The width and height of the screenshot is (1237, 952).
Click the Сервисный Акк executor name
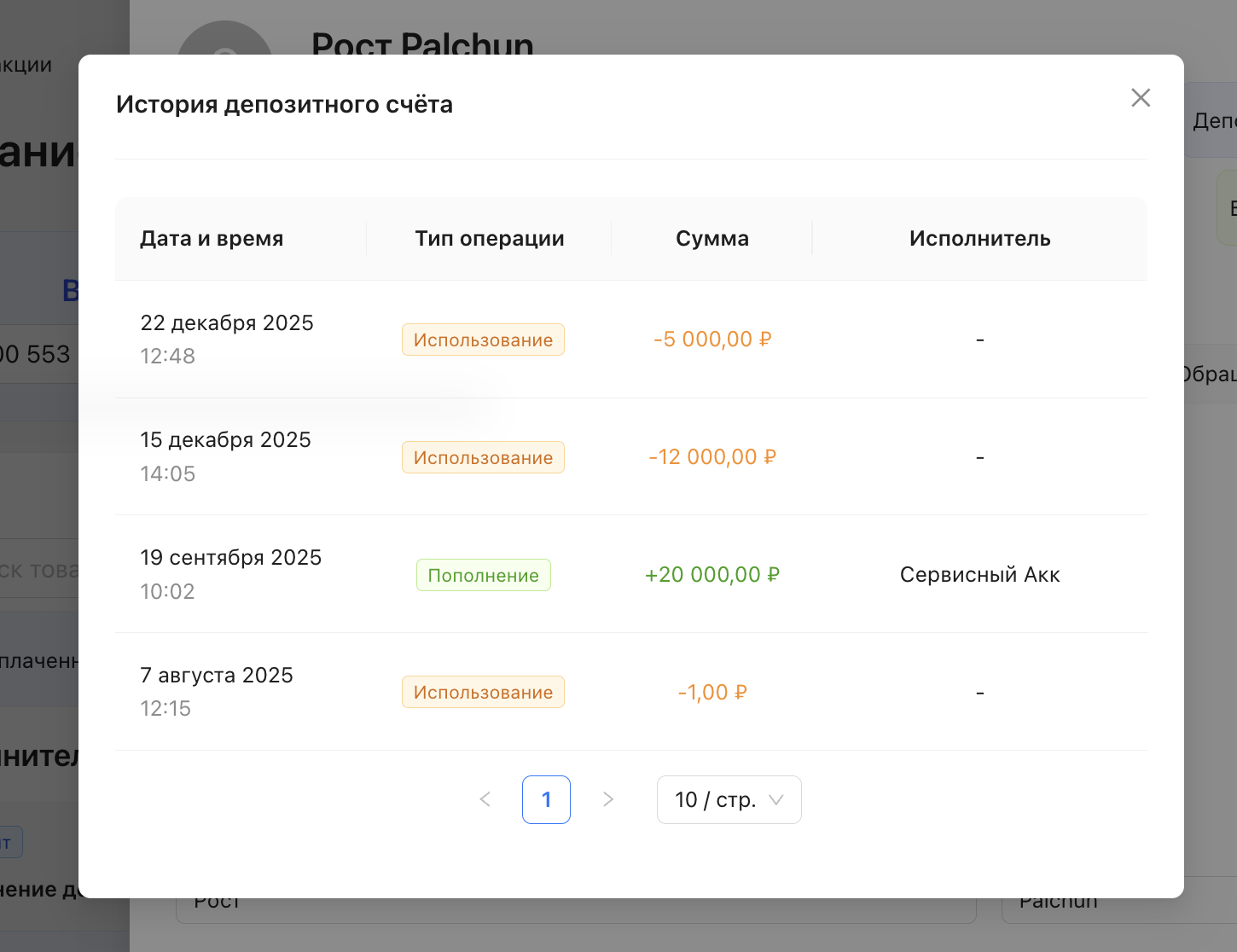point(979,575)
